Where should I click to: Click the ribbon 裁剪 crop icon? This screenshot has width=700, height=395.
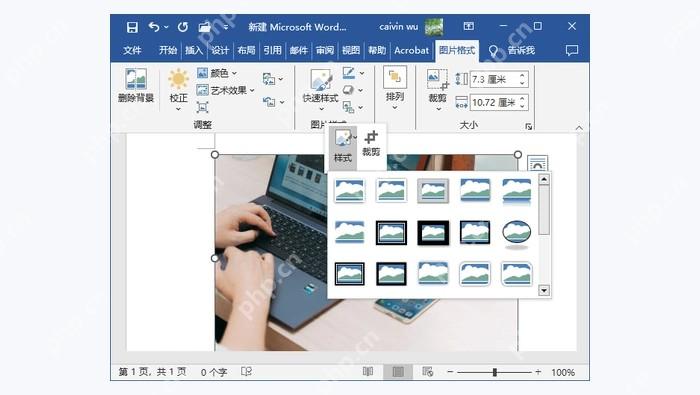(437, 80)
